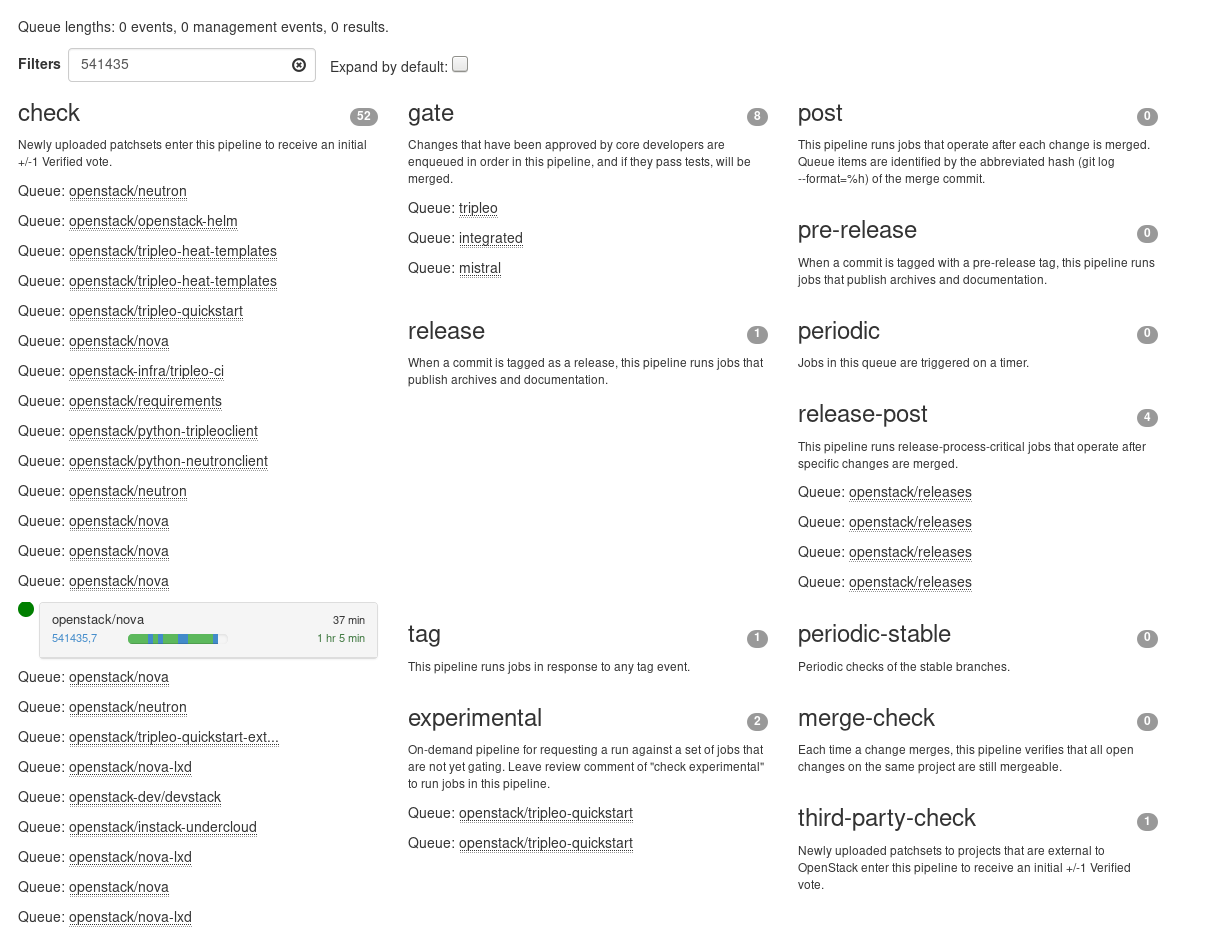This screenshot has height=935, width=1211.
Task: Click the green status dot beside openstack/nova
Action: coord(26,609)
